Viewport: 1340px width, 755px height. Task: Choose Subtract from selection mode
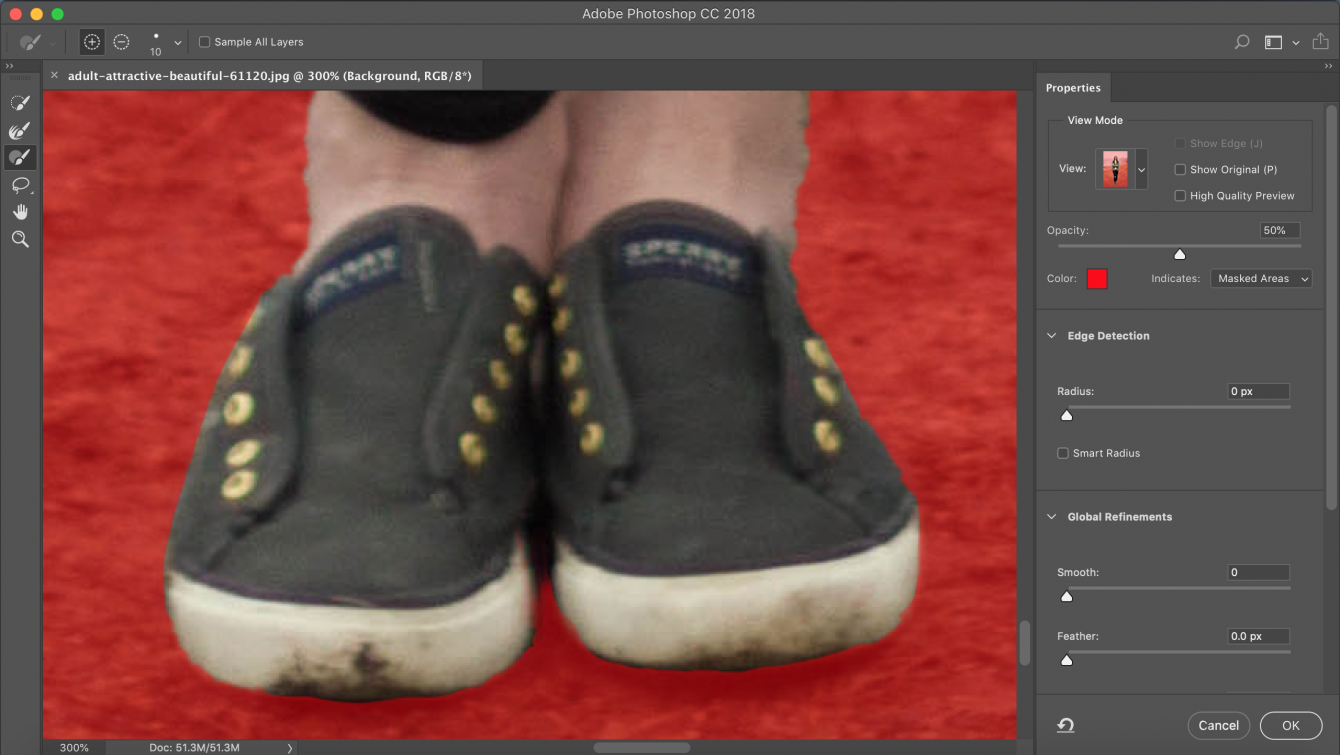point(121,42)
